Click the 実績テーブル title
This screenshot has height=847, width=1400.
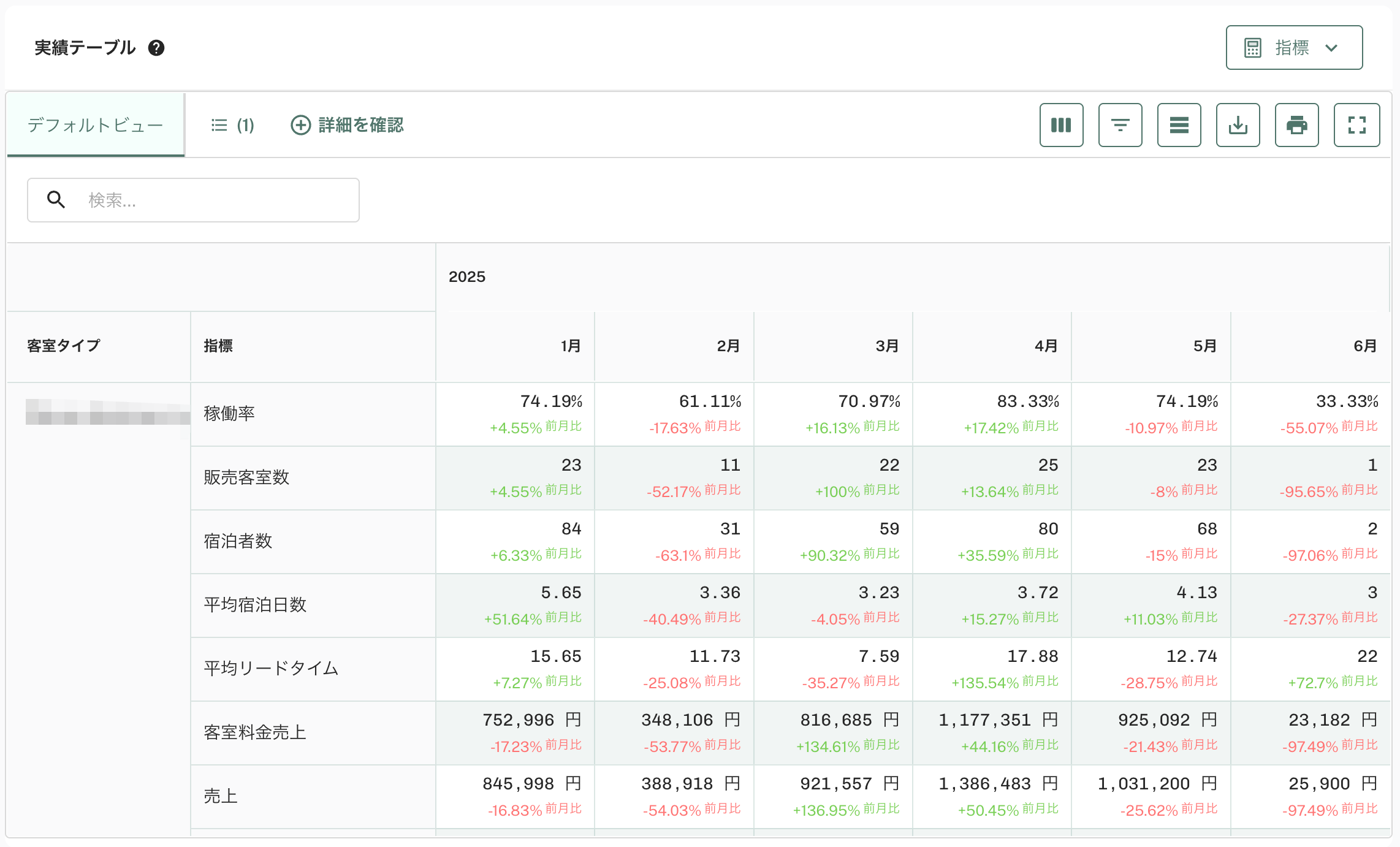pos(85,48)
